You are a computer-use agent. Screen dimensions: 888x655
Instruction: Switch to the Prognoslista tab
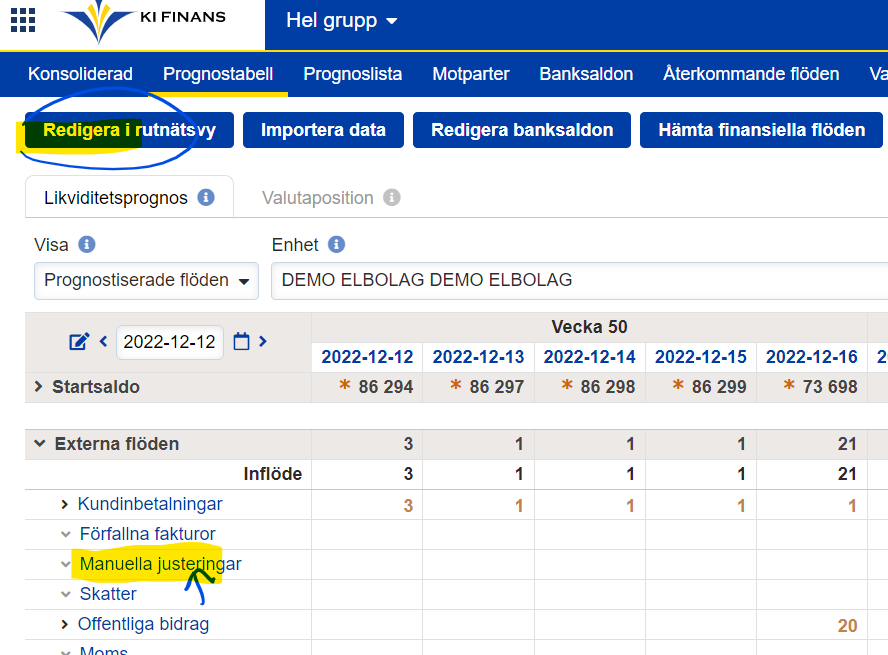click(352, 74)
